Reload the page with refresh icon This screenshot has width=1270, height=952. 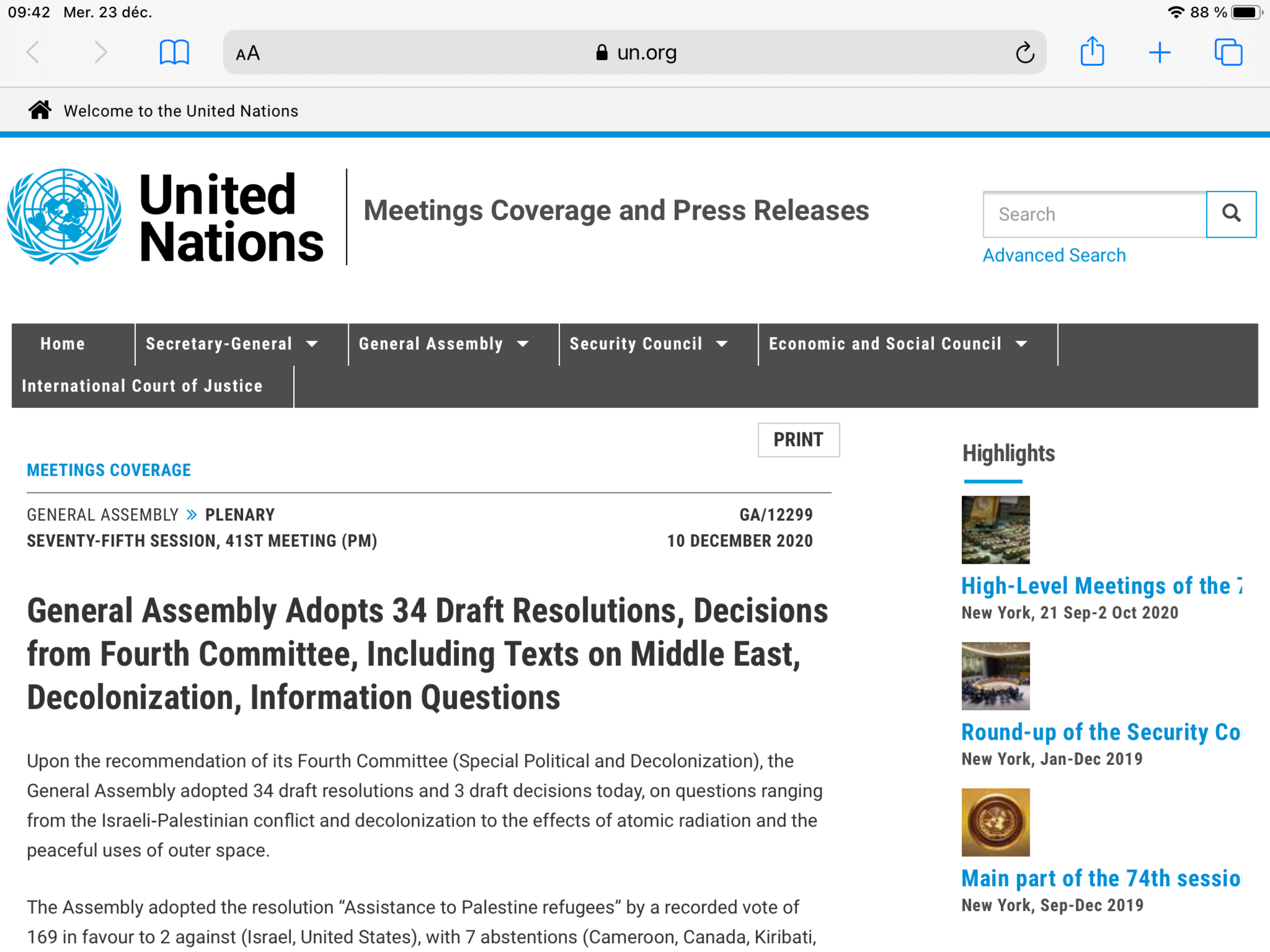[1024, 53]
